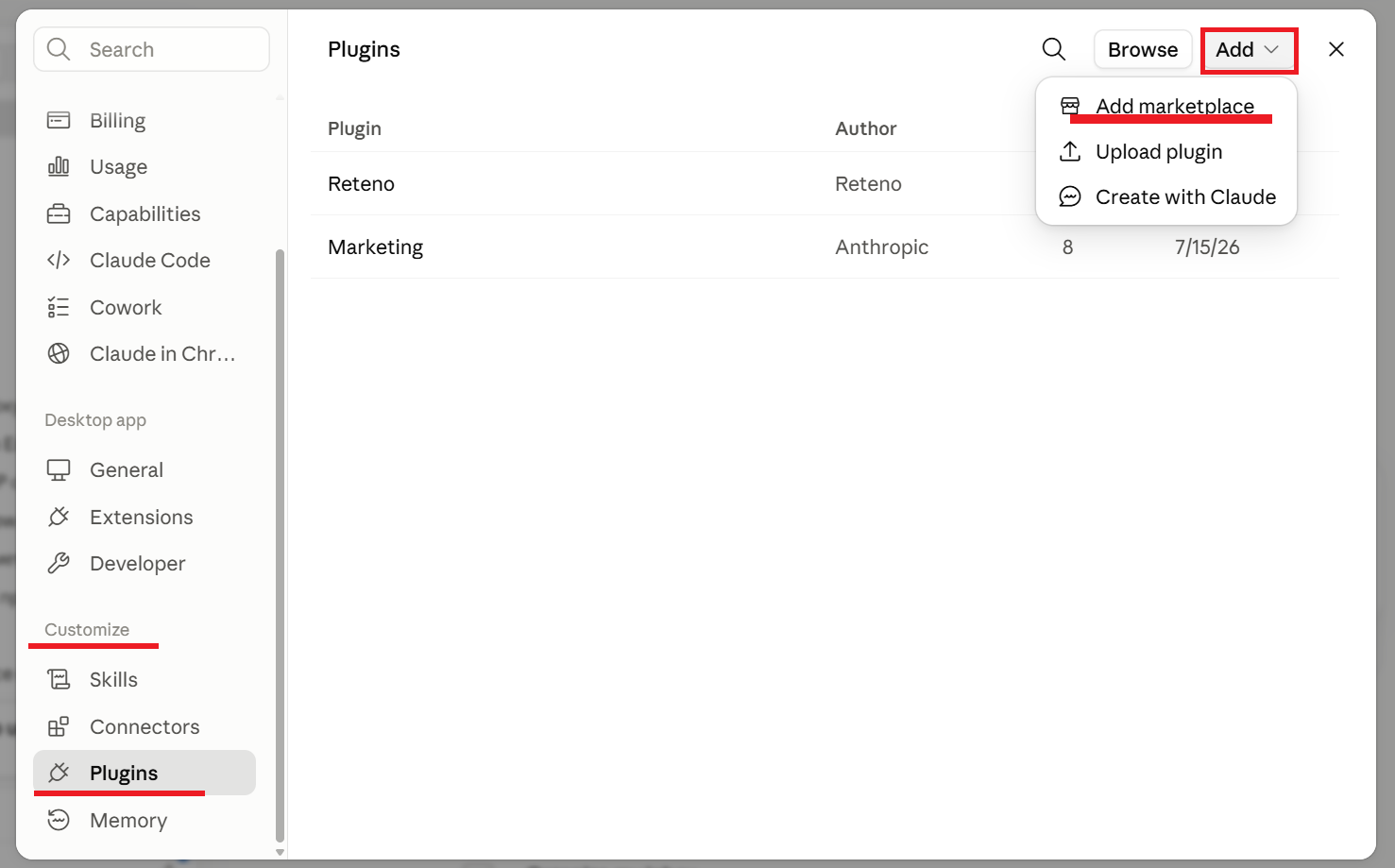Click the Connectors blocks icon
Screen dimensions: 1395x868
point(59,726)
